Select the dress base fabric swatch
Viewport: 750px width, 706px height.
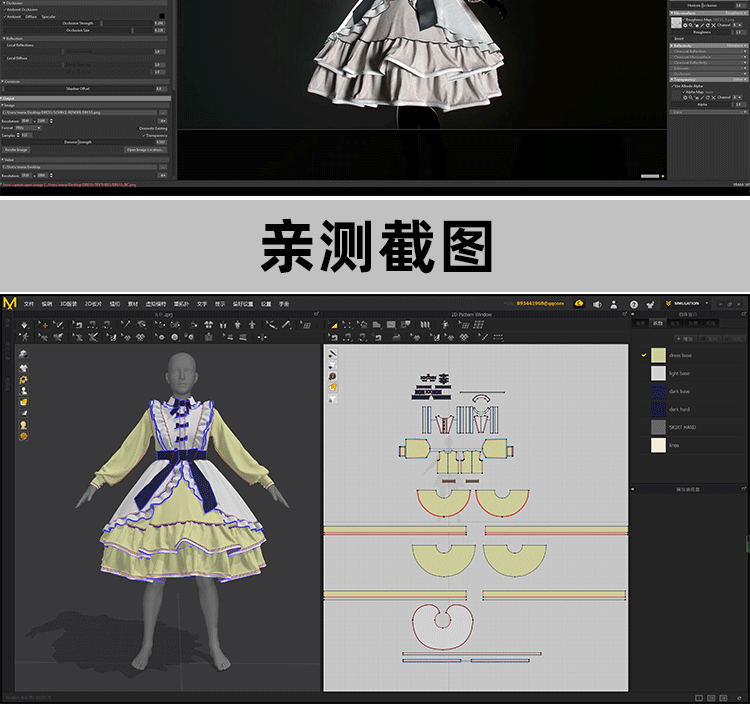(658, 355)
